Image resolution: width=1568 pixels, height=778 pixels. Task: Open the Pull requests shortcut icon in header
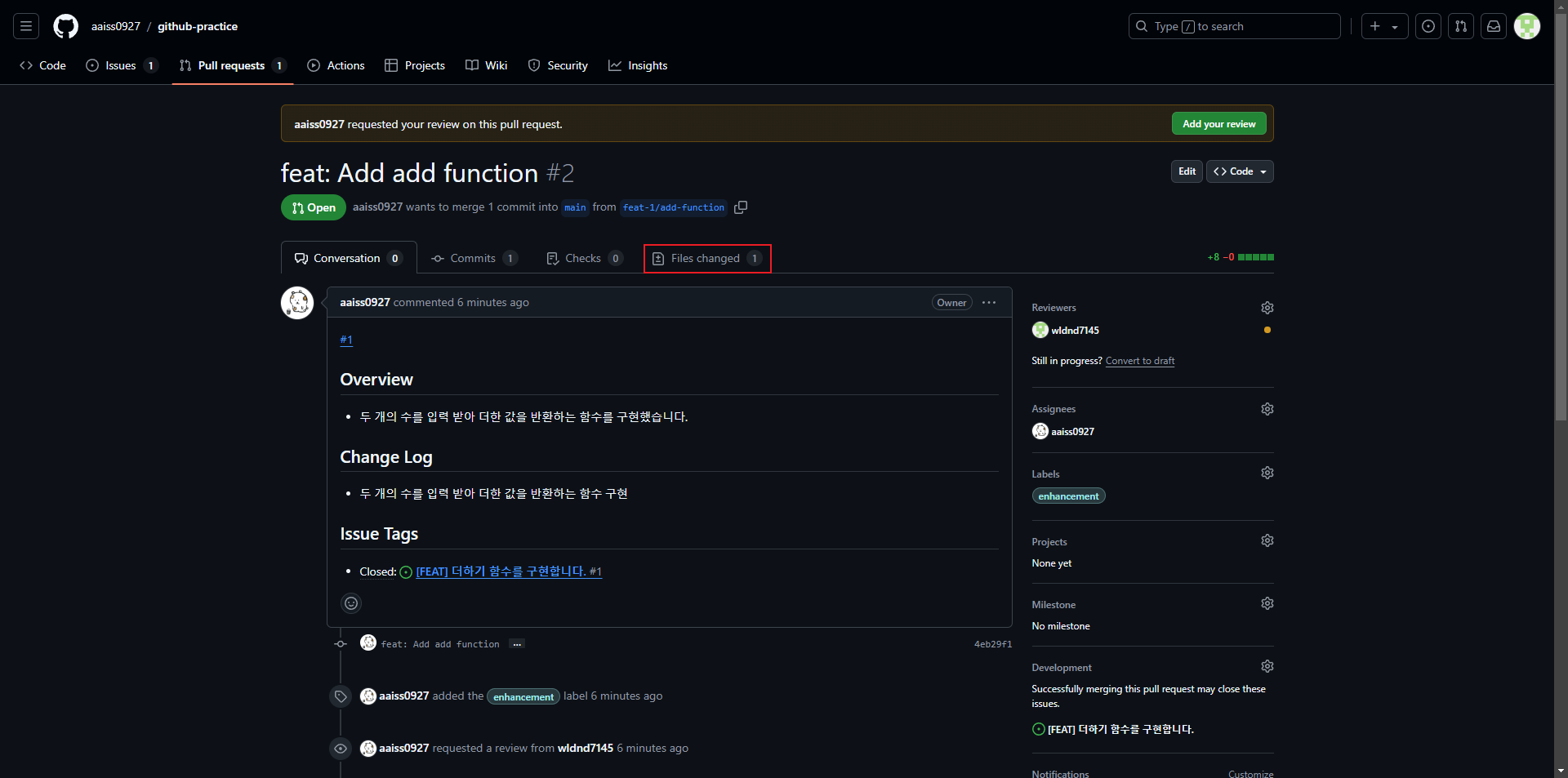[x=1461, y=26]
